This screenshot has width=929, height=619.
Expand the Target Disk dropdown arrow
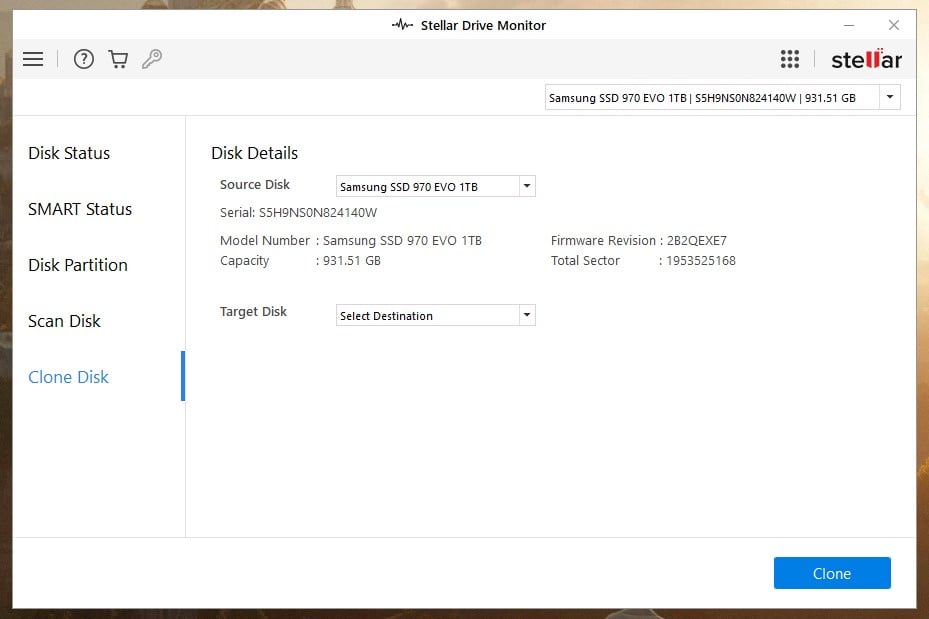pyautogui.click(x=527, y=315)
